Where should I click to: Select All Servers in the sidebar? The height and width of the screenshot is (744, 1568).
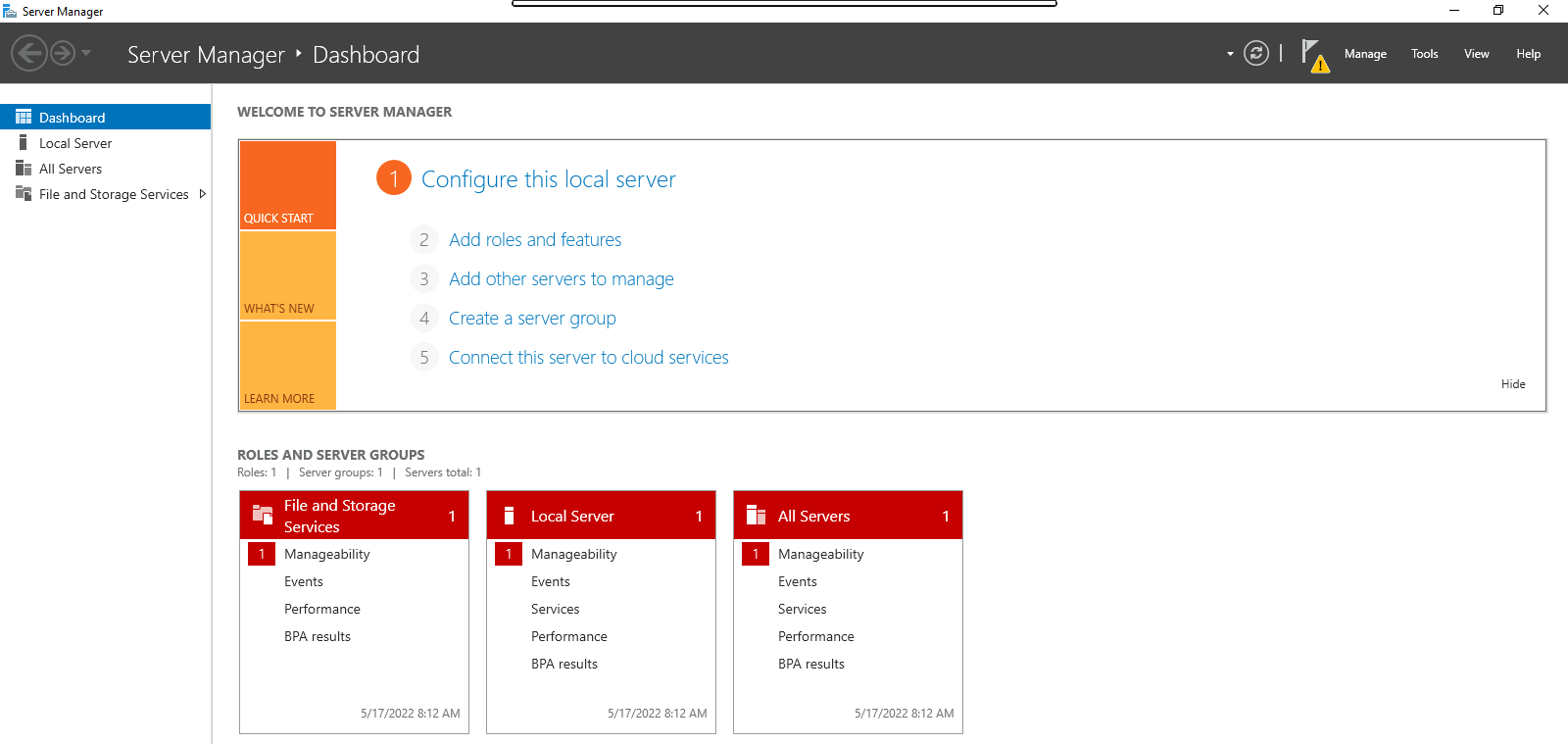coord(105,168)
